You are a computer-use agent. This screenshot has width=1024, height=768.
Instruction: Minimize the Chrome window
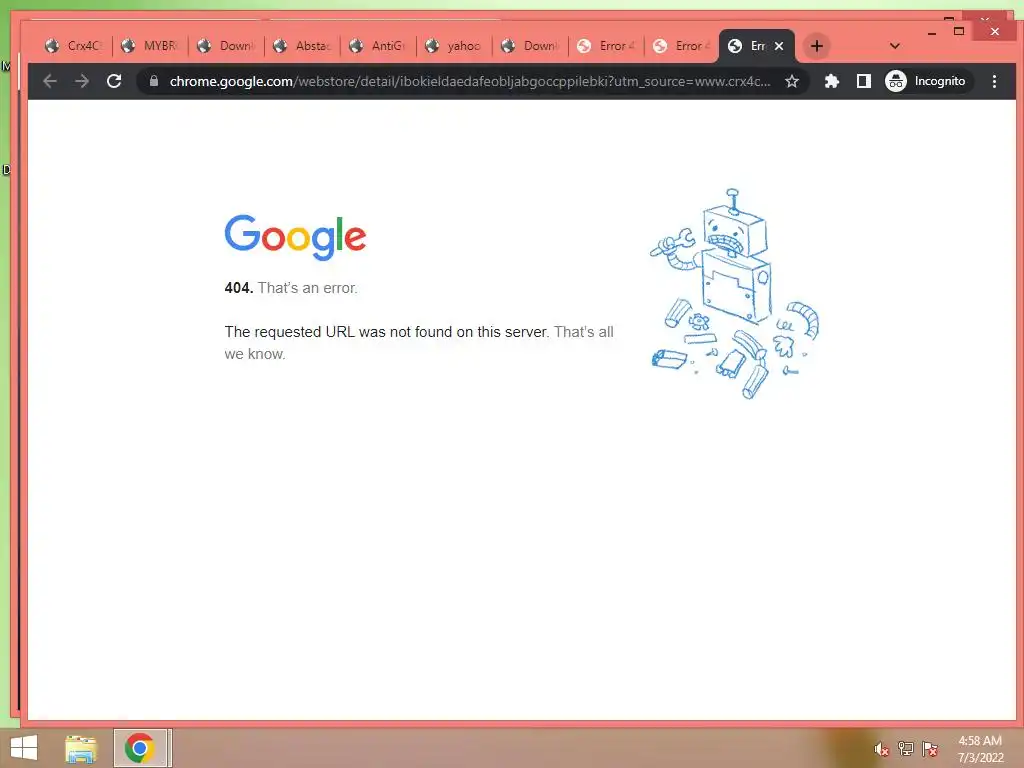pos(932,33)
